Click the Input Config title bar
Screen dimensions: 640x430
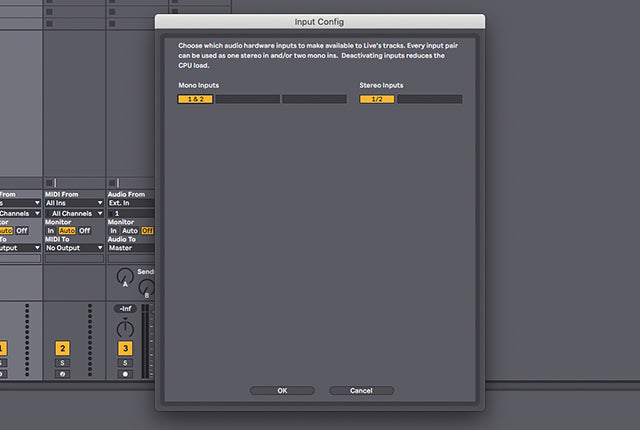(320, 22)
